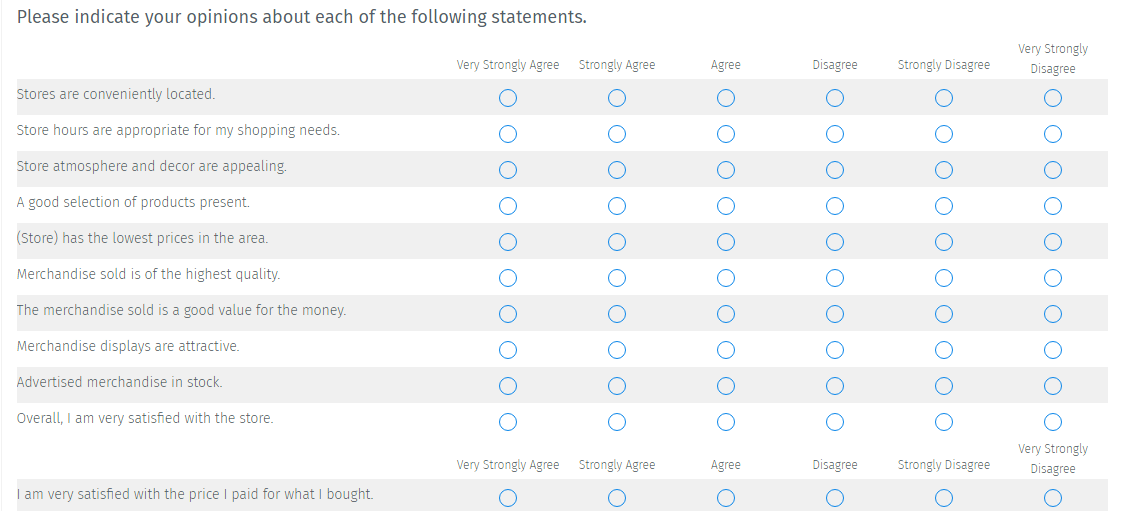The width and height of the screenshot is (1122, 511).
Task: Select Strongly Disagree for good value for money
Action: click(x=944, y=314)
